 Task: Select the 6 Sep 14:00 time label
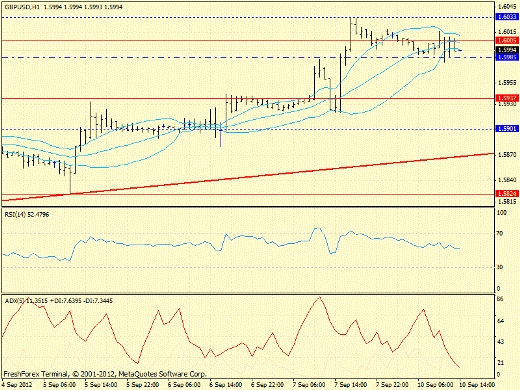click(x=226, y=385)
